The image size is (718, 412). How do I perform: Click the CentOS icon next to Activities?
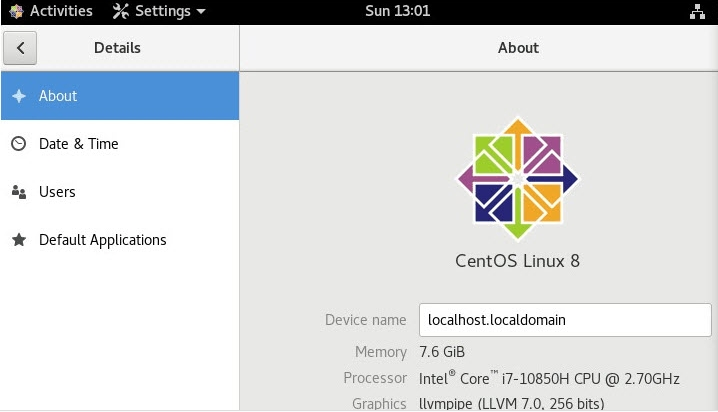(16, 11)
